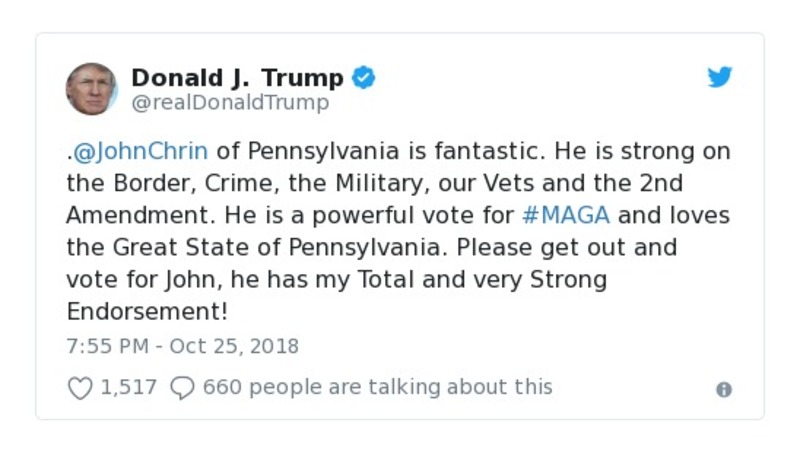Click "Great State of Pennsylvania" in the tweet

pos(327,247)
